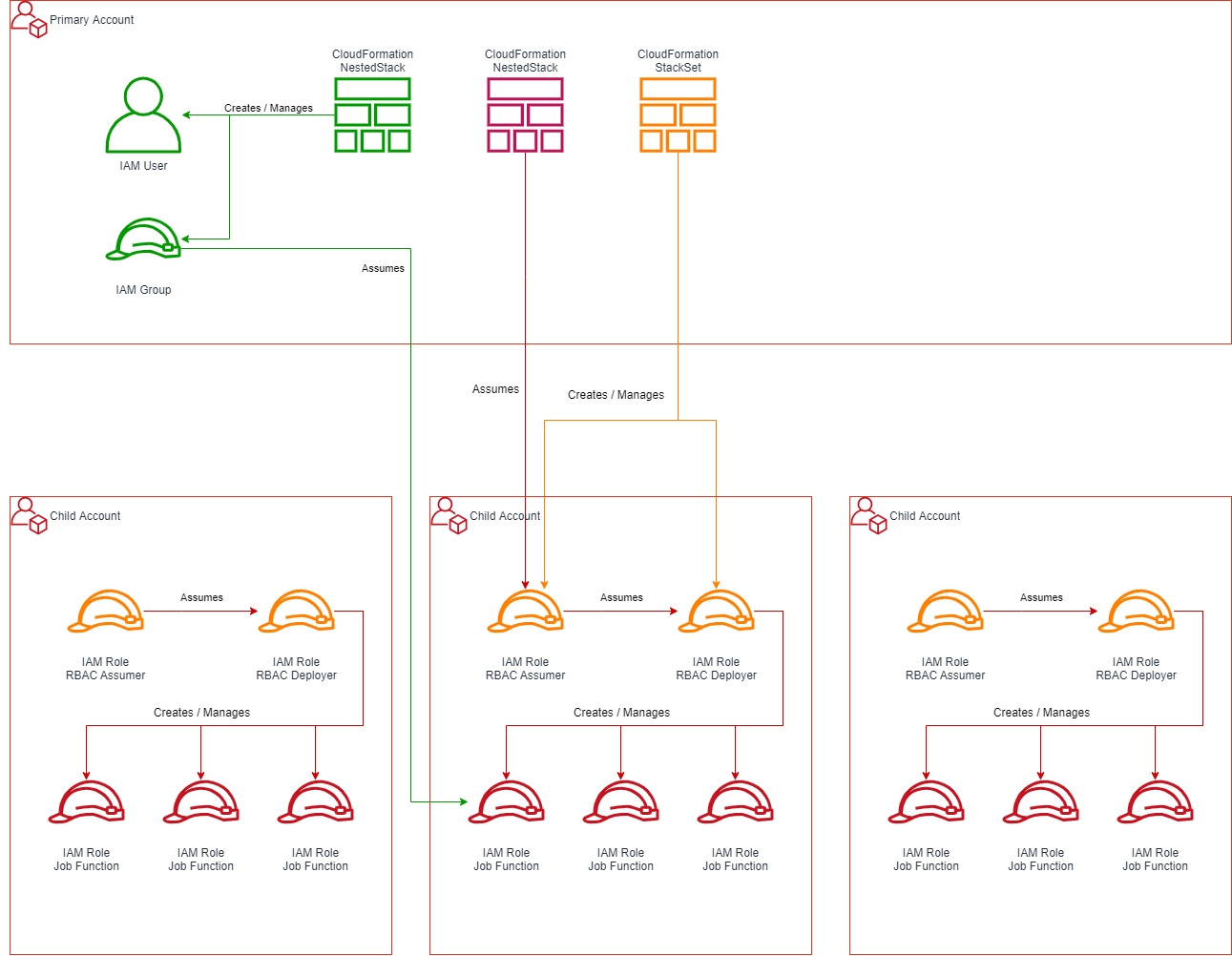Click the middle box's 'Child Account' title
Image resolution: width=1232 pixels, height=956 pixels.
coord(505,516)
